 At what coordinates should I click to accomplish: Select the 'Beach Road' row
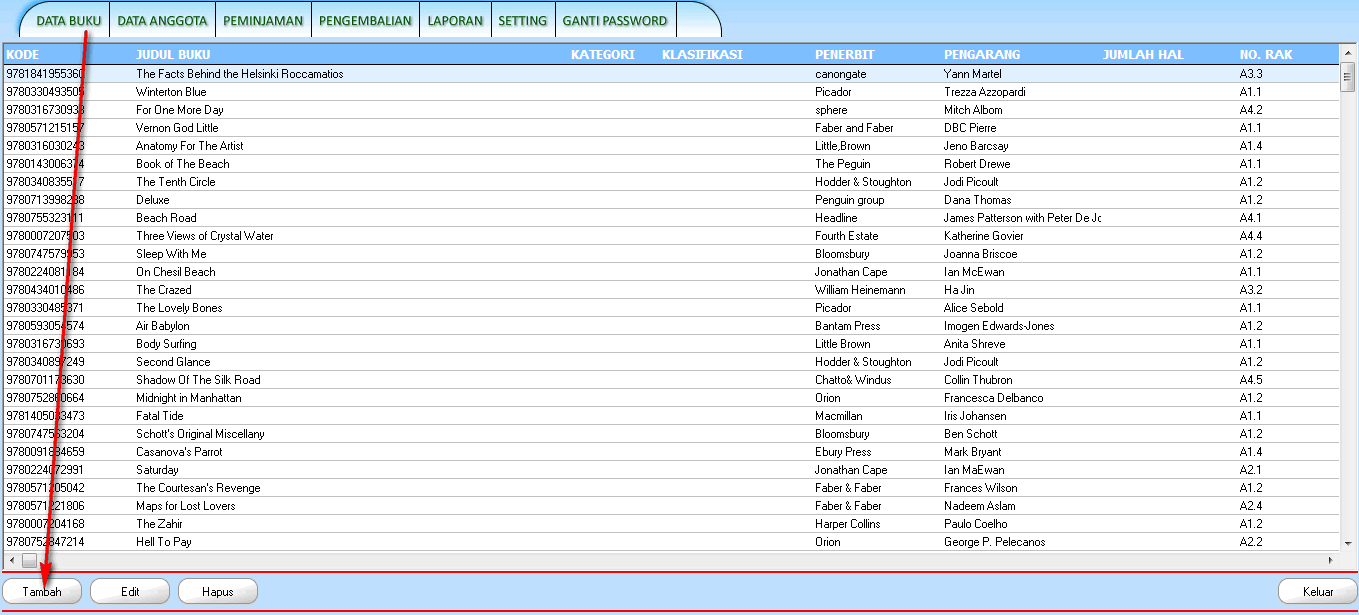coord(671,218)
